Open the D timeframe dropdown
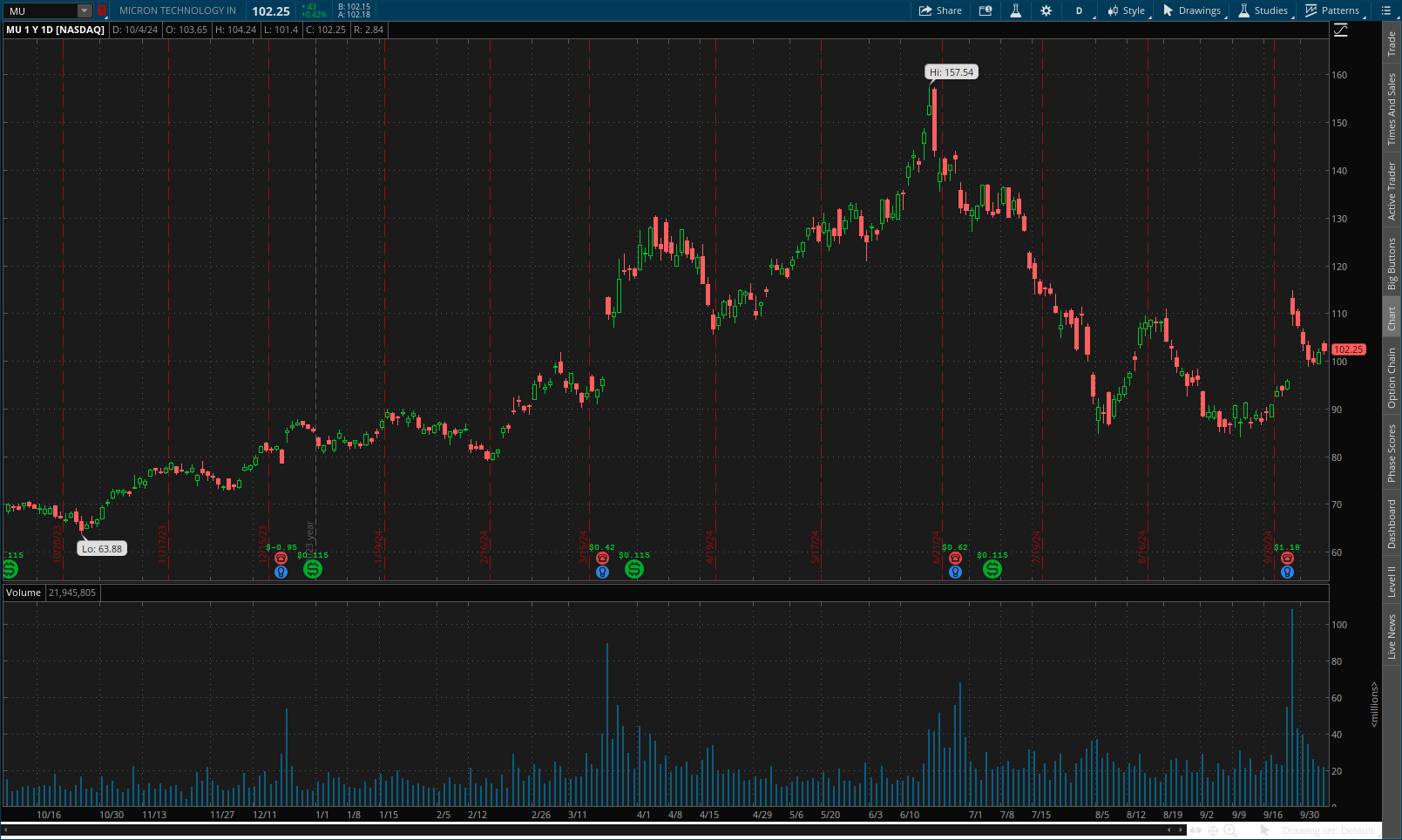 coord(1079,10)
